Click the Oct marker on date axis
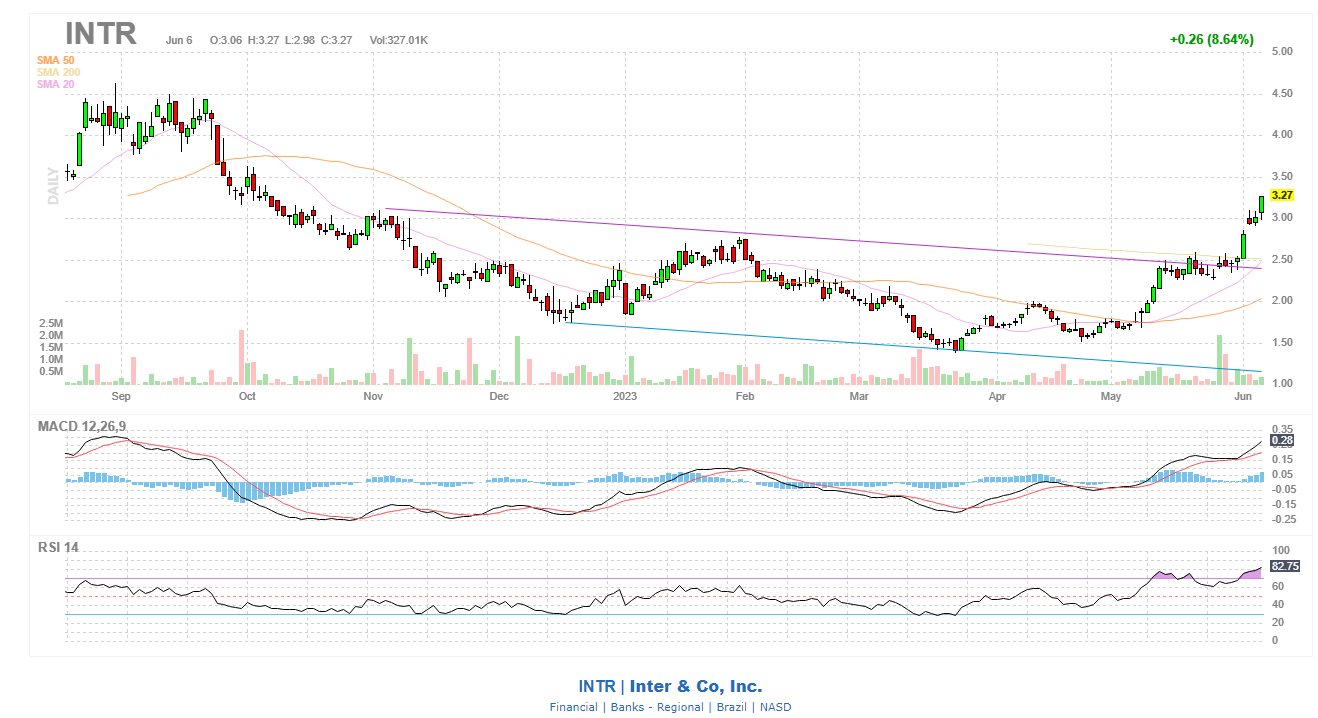The width and height of the screenshot is (1318, 718). click(x=247, y=396)
